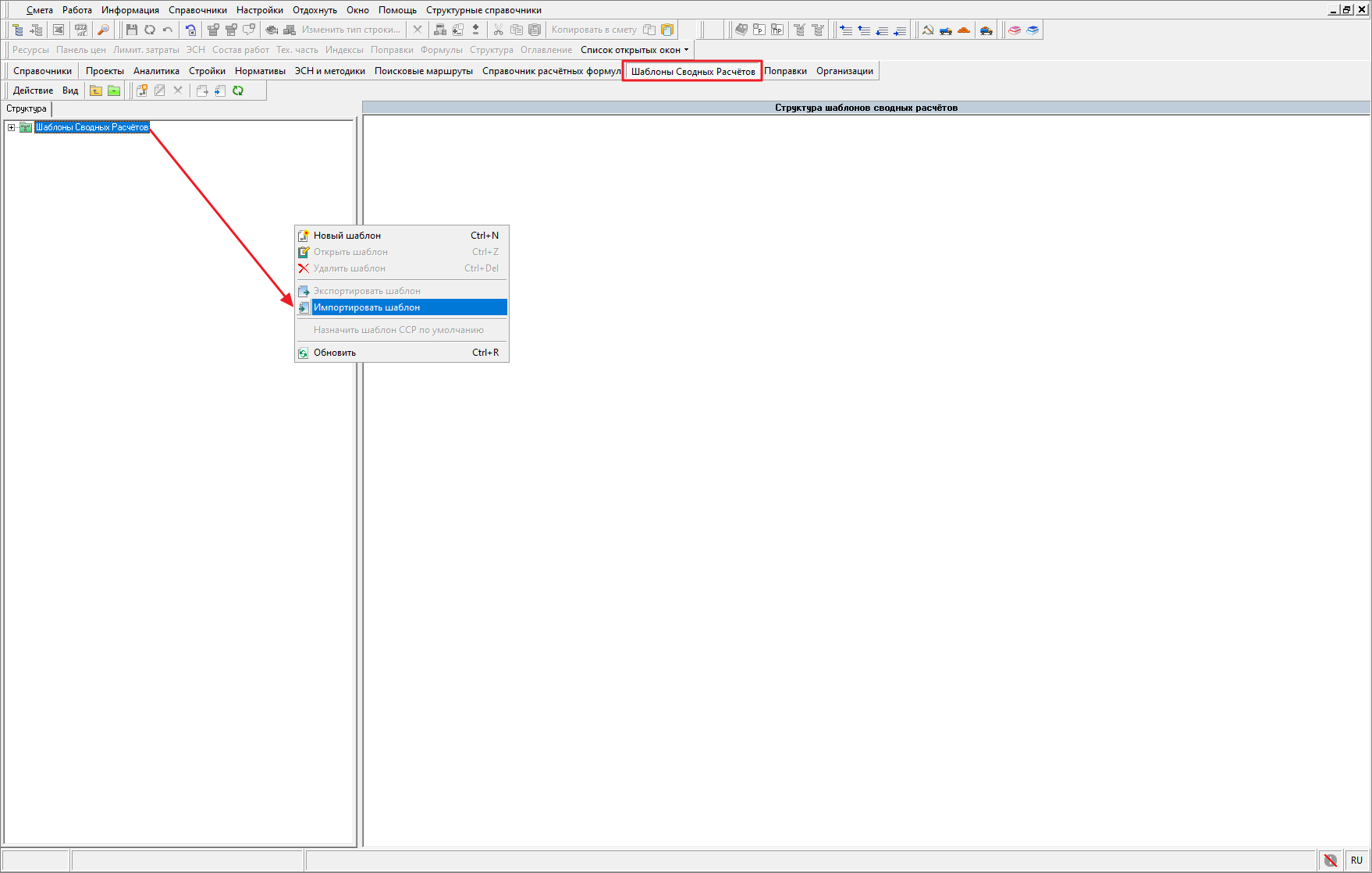Click the Поисковые маршруты button
Viewport: 1372px width, 873px height.
coord(423,71)
